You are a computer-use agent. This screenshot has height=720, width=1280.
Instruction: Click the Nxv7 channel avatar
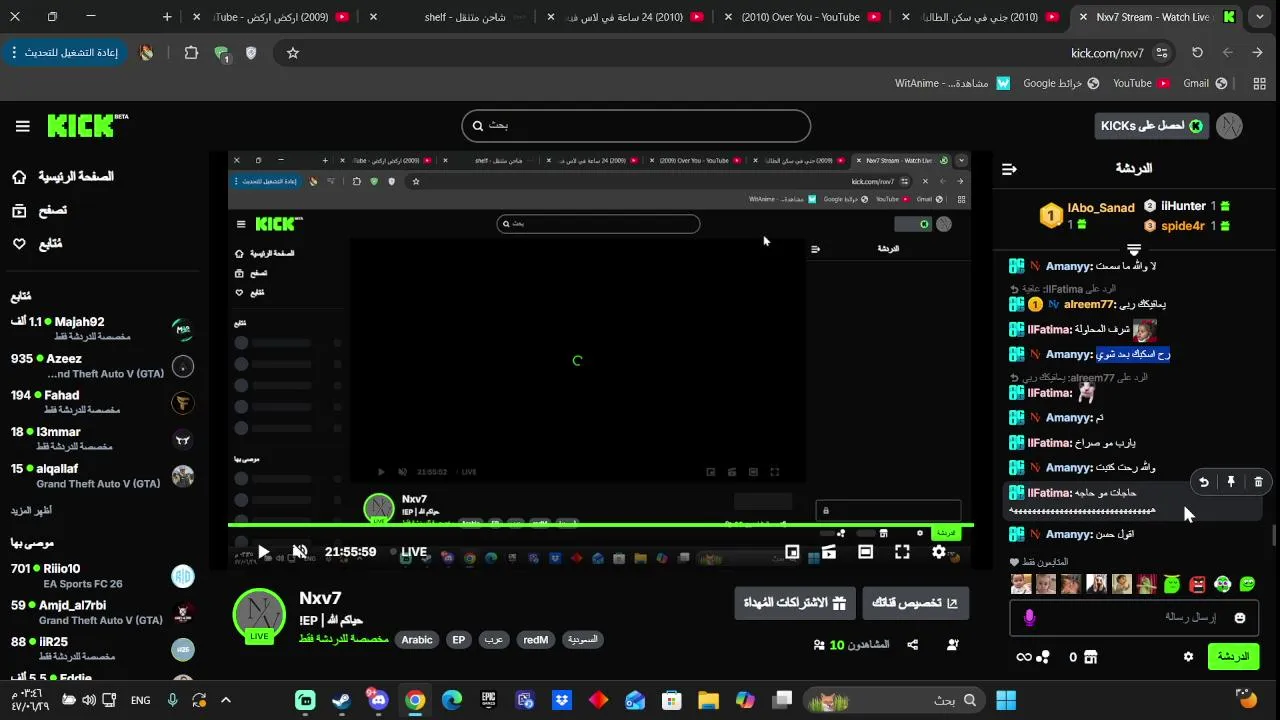coord(260,614)
